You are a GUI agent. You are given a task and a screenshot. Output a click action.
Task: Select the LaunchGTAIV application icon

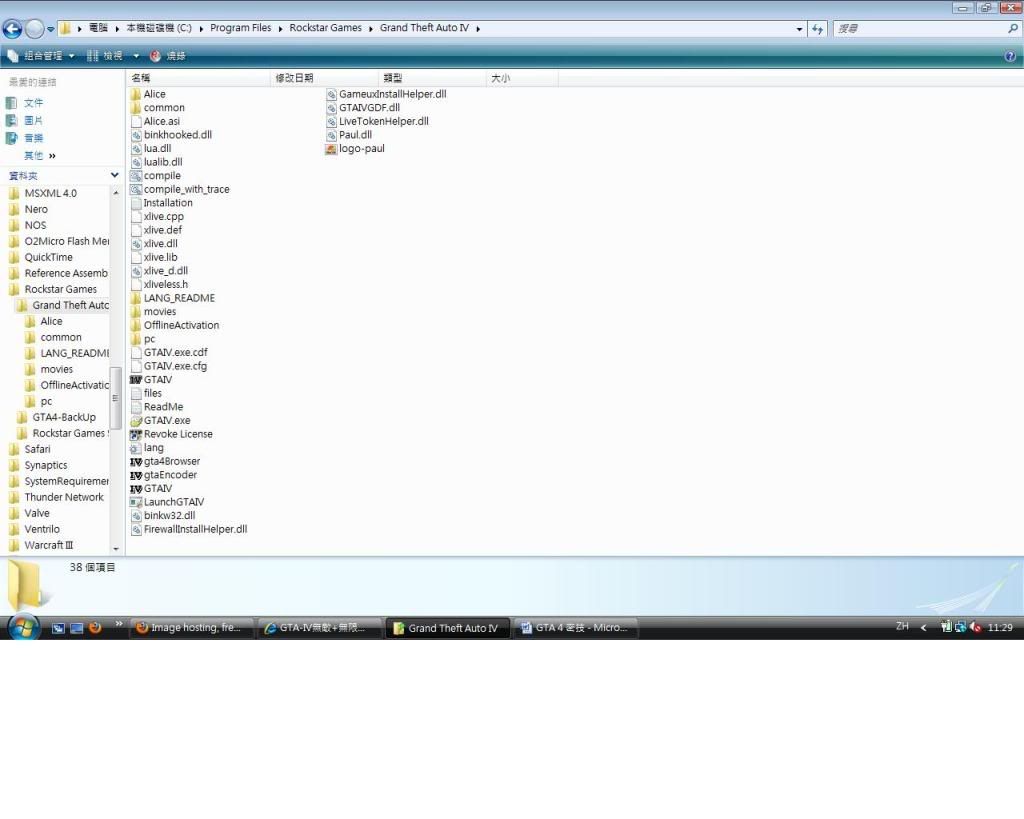136,502
